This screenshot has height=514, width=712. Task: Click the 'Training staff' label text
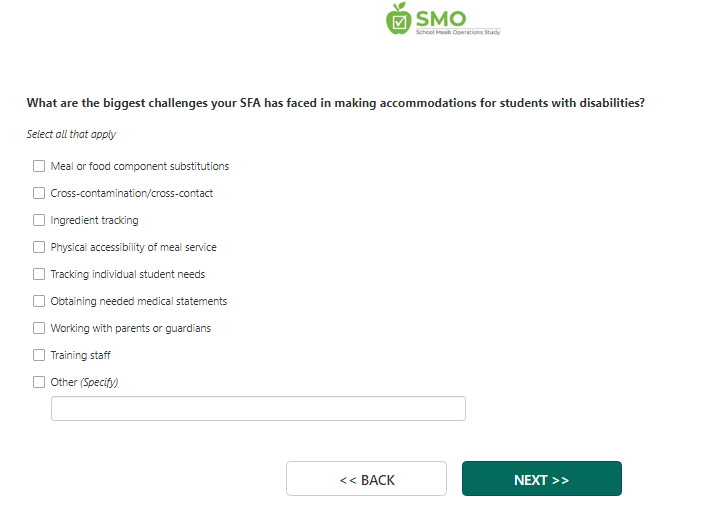(80, 355)
